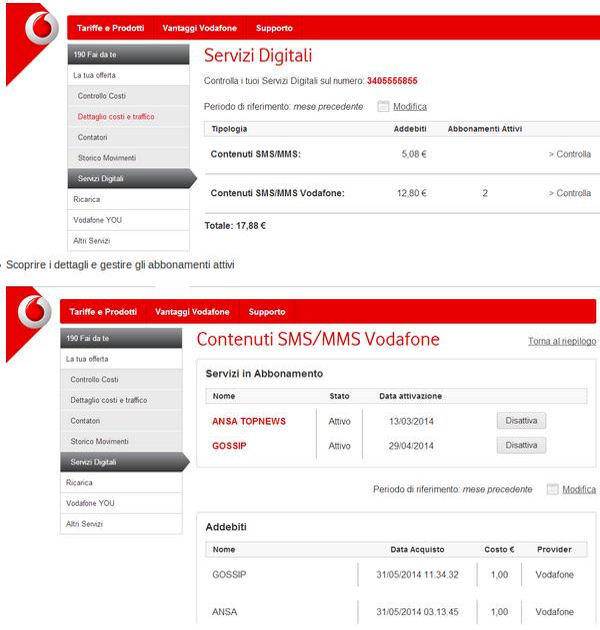Image resolution: width=600 pixels, height=630 pixels.
Task: Disattiva the ANSA TOPNEWS subscription
Action: 521,421
